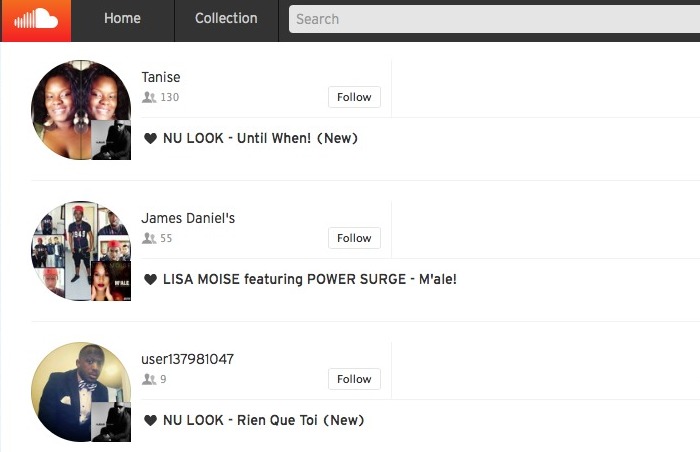Click the SoundCloud logo icon

pos(36,18)
